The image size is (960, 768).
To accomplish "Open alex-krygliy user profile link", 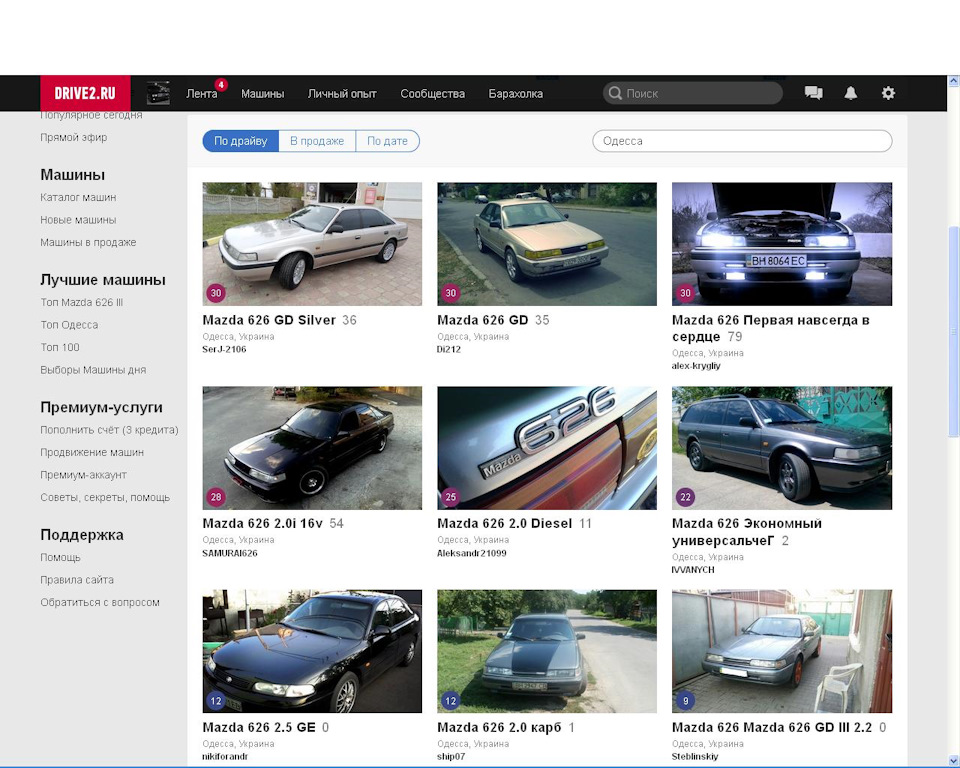I will (696, 366).
